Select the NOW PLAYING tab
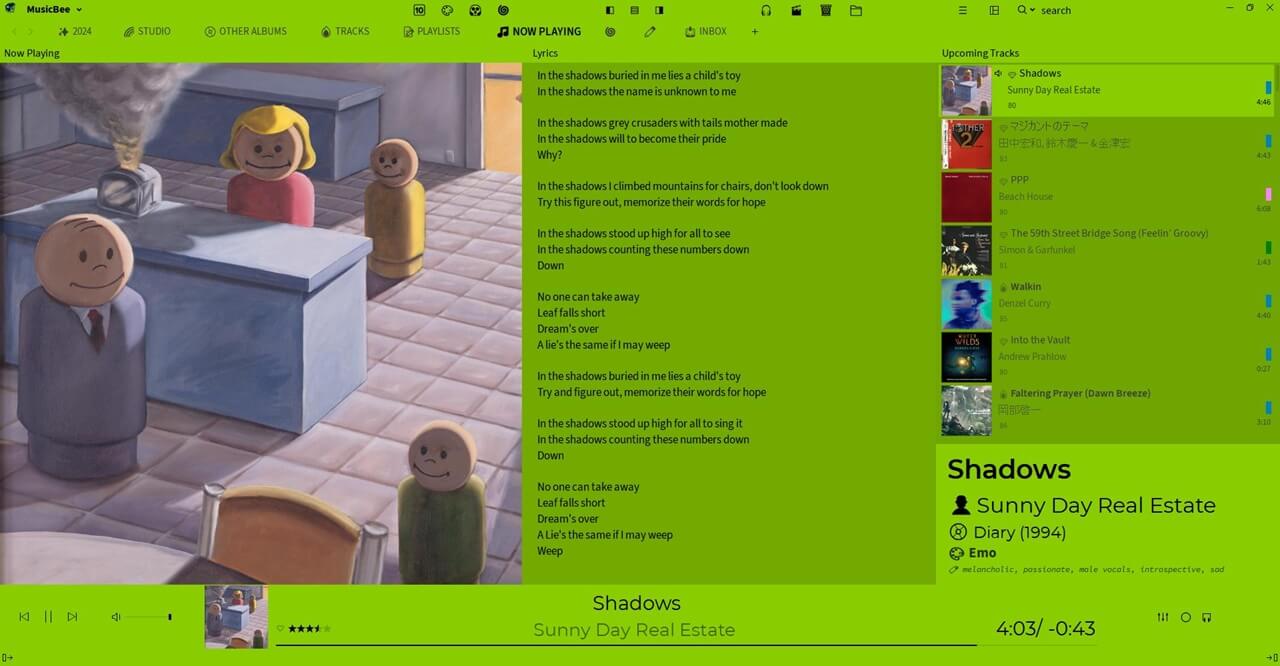This screenshot has width=1280, height=666. (x=539, y=32)
